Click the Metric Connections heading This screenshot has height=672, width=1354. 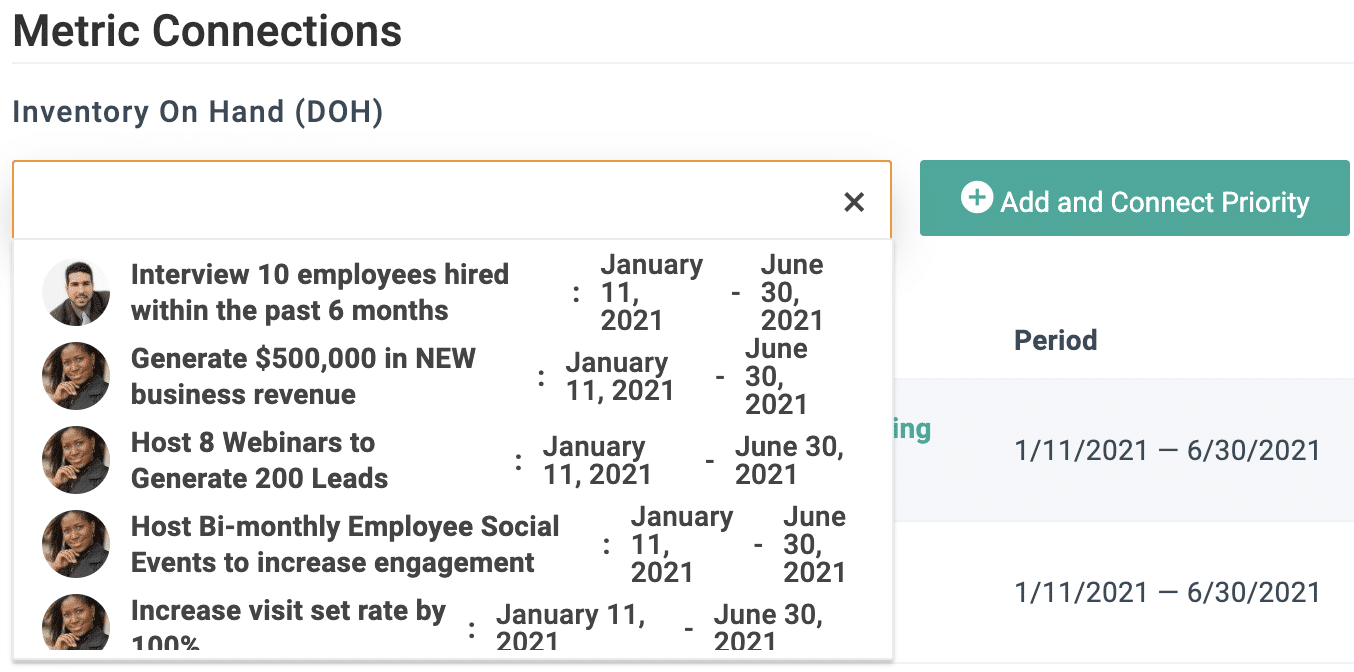(207, 31)
